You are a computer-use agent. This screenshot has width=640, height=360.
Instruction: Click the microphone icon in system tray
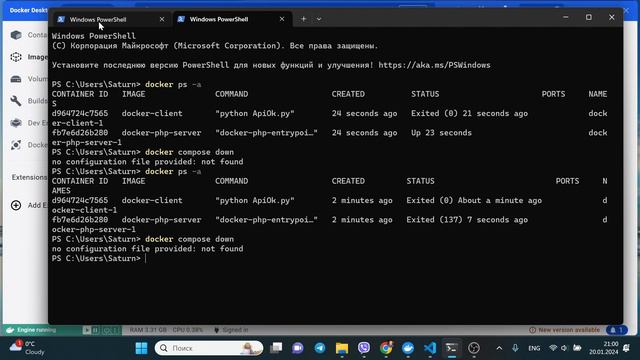click(x=515, y=348)
